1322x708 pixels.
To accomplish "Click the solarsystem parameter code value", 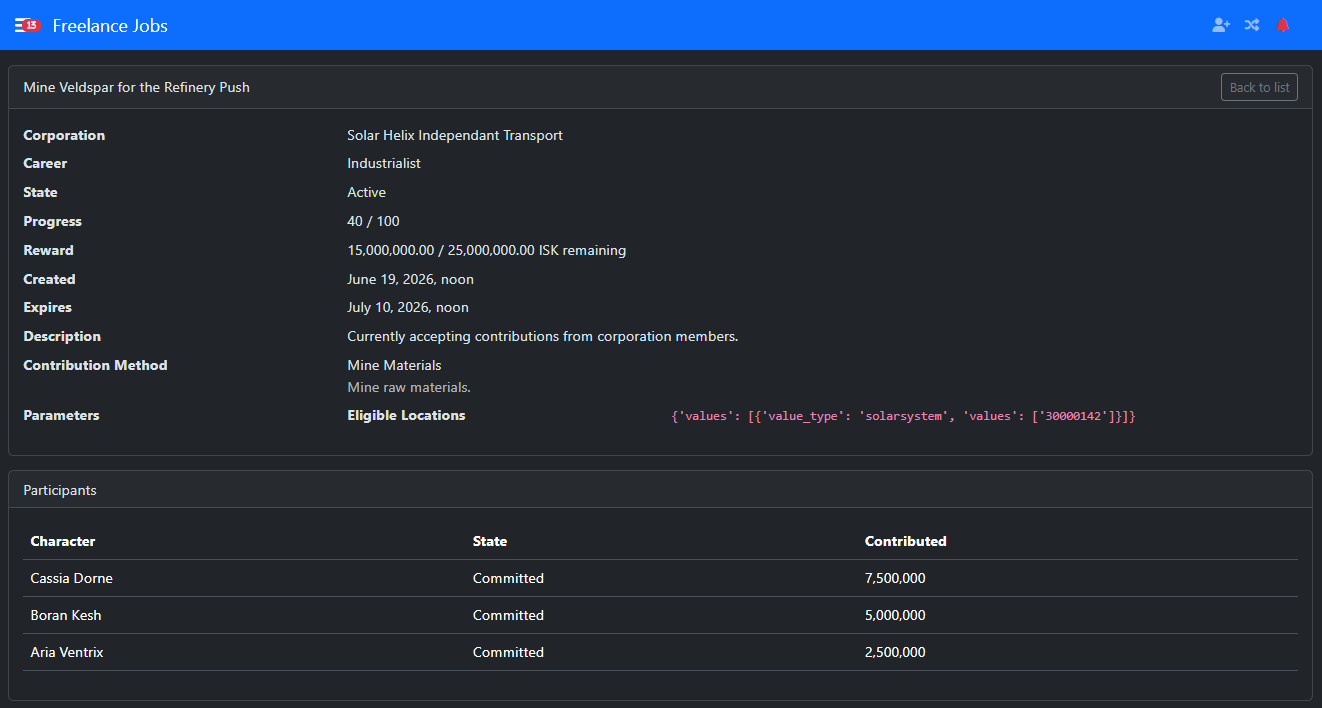I will (x=903, y=416).
